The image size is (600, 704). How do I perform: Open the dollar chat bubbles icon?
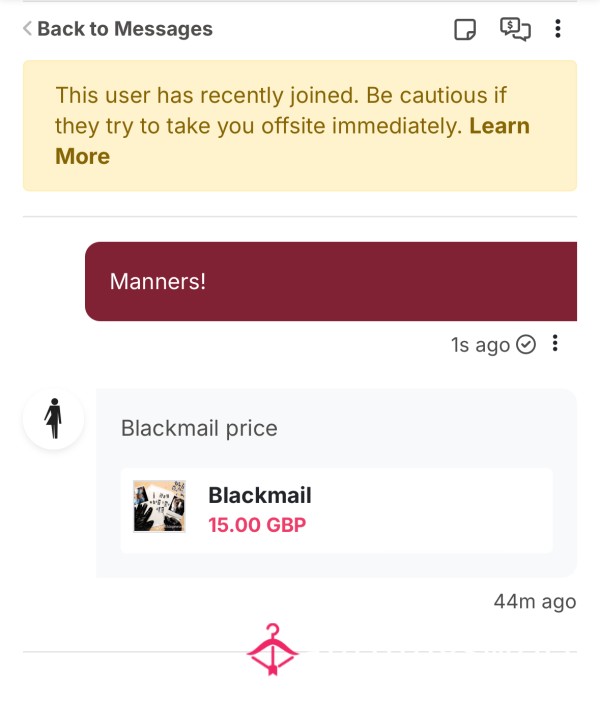tap(515, 29)
